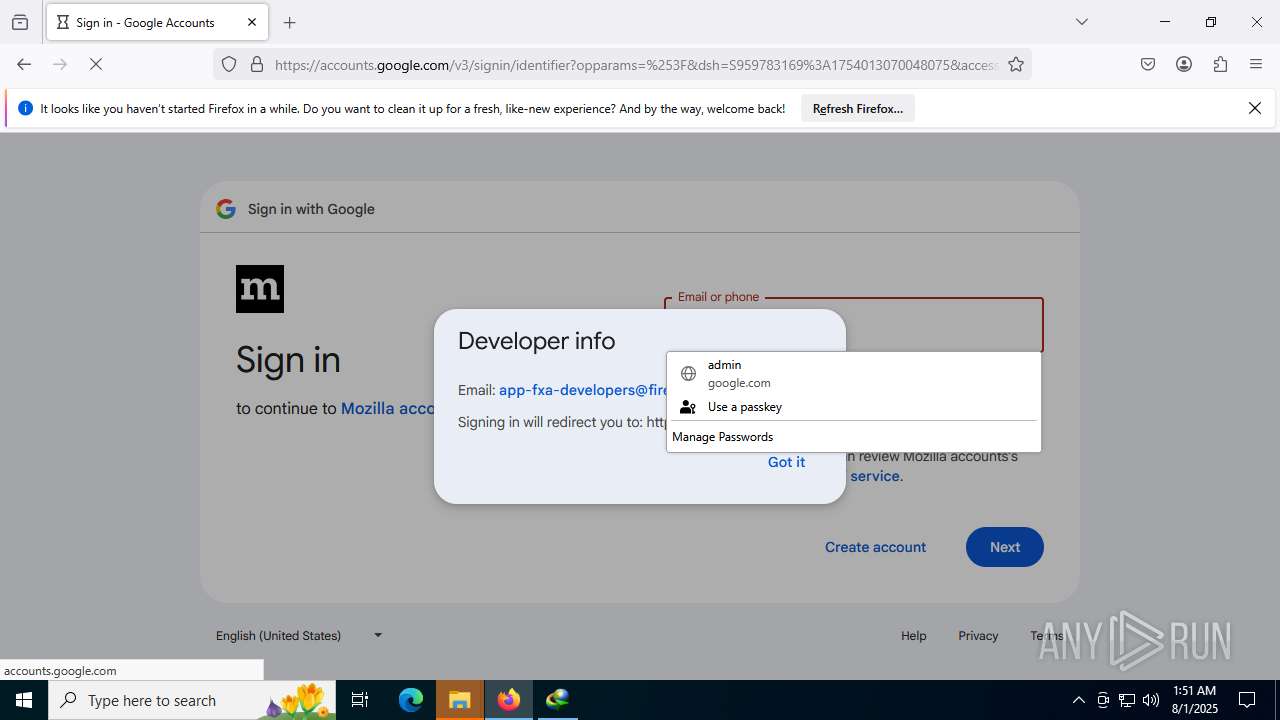
Task: Open the Action Center notifications icon
Action: pos(1247,700)
